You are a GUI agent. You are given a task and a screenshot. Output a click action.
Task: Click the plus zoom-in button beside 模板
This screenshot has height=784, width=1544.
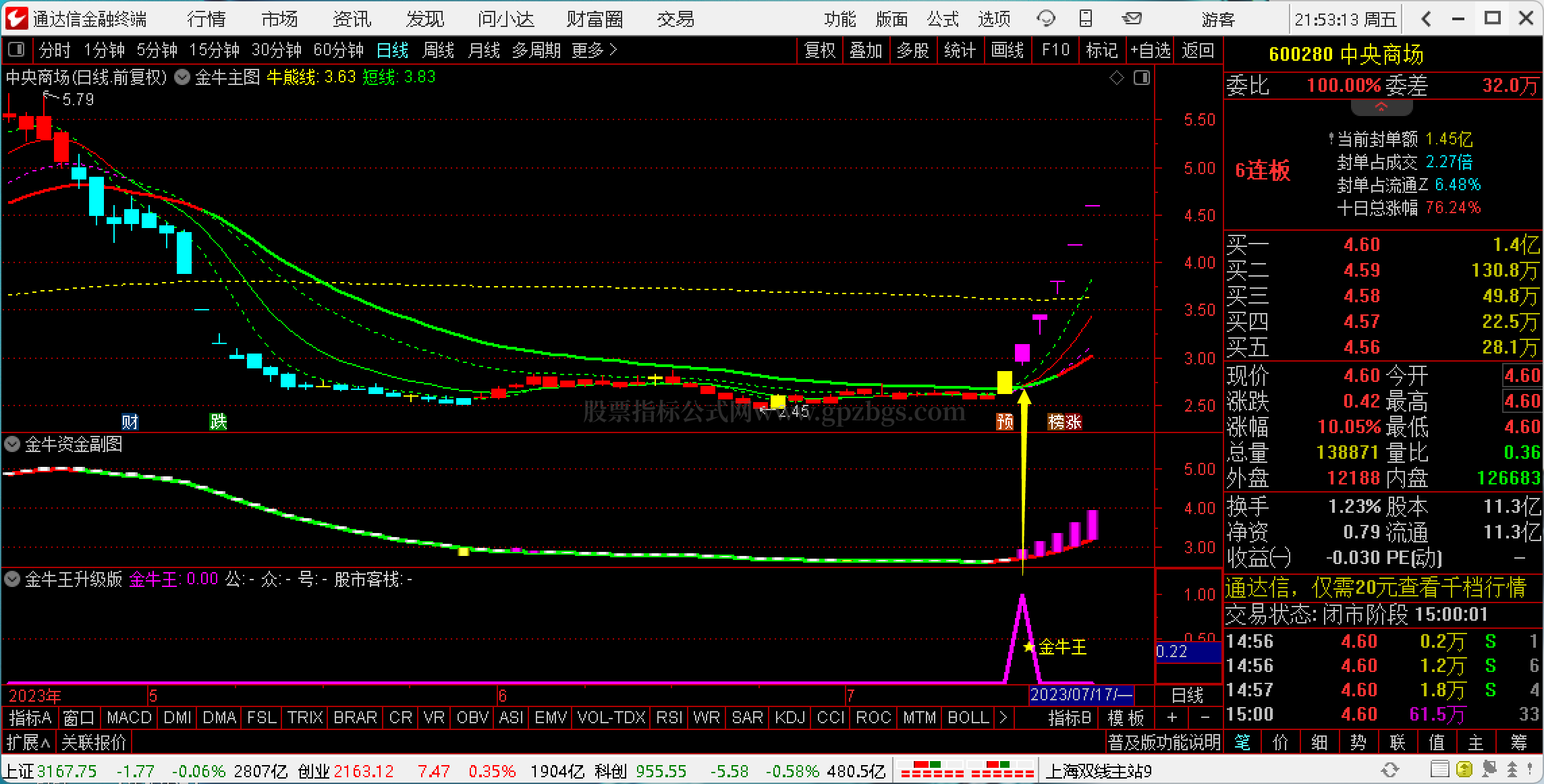[x=1171, y=717]
